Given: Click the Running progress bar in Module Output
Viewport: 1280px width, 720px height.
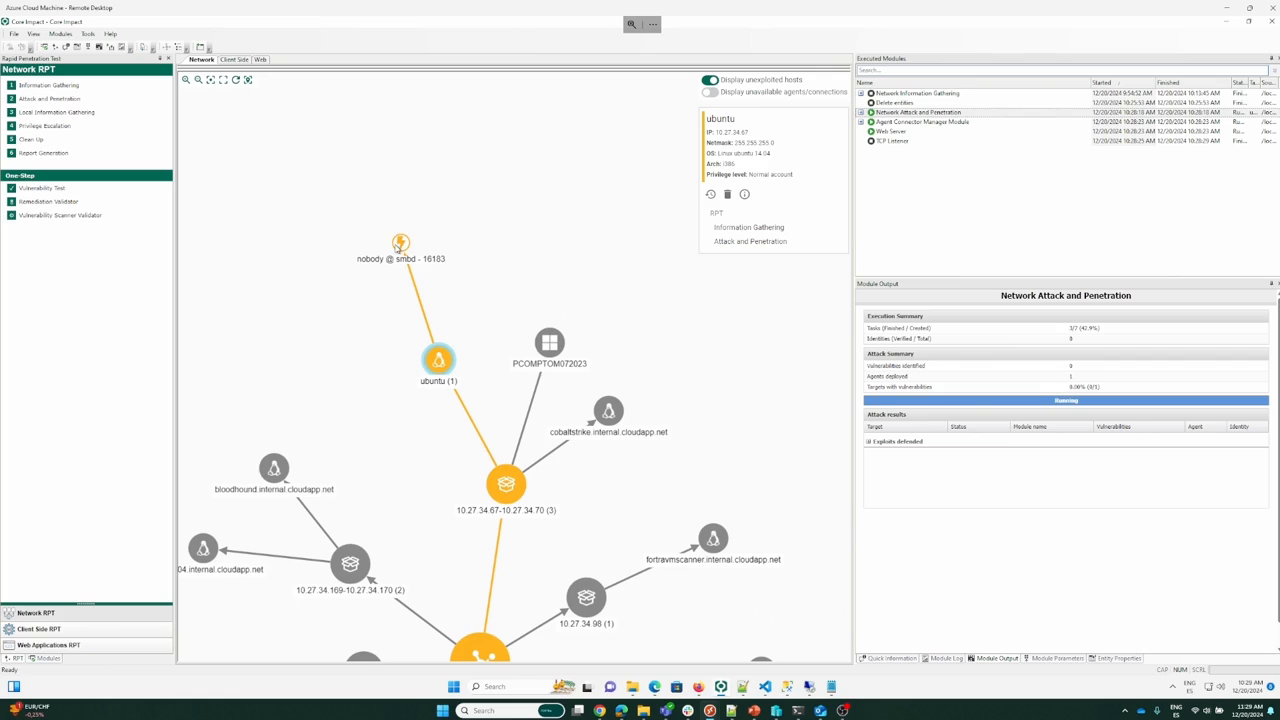Looking at the screenshot, I should point(1066,401).
